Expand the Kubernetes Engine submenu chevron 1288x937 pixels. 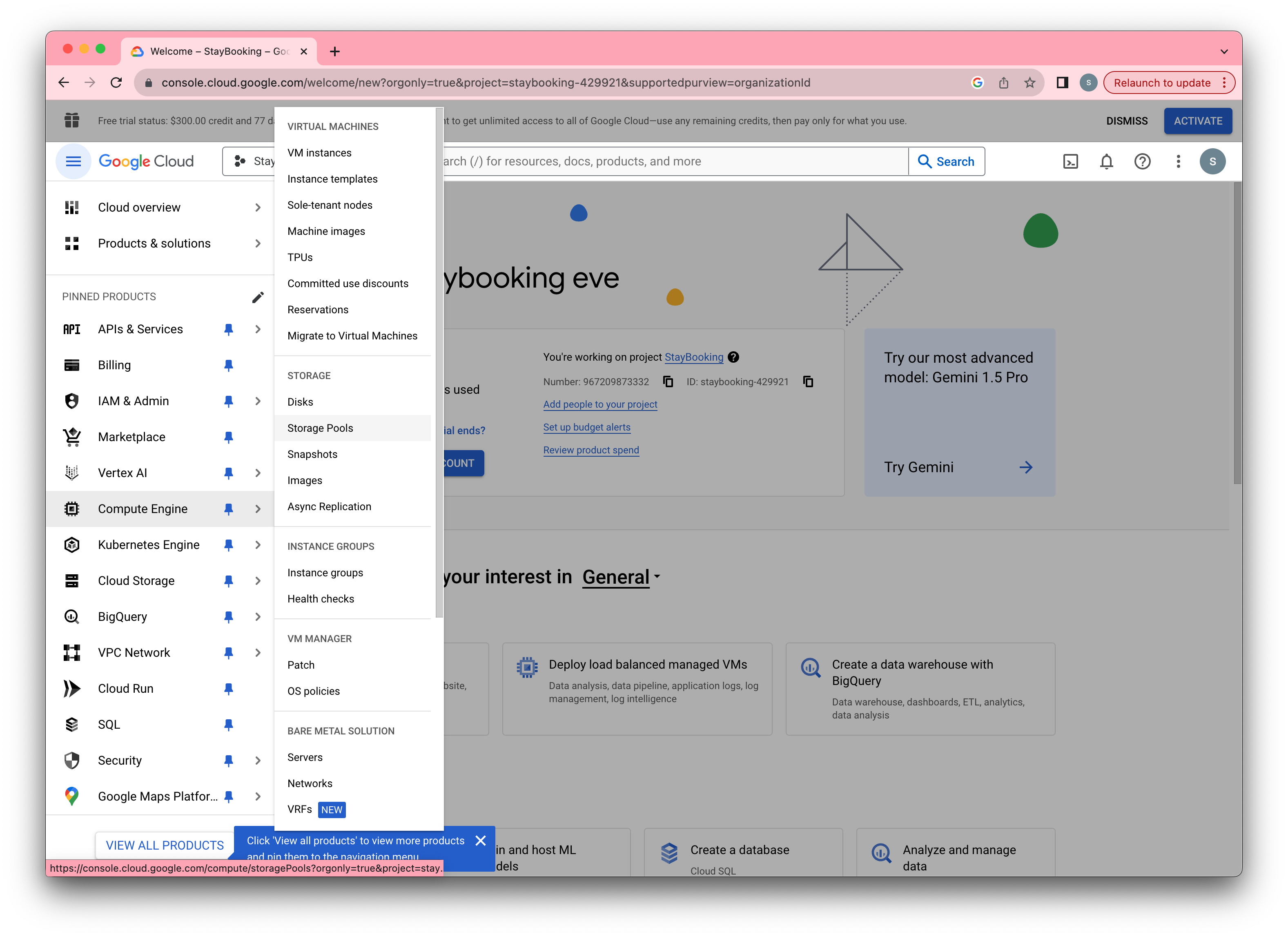pyautogui.click(x=258, y=545)
